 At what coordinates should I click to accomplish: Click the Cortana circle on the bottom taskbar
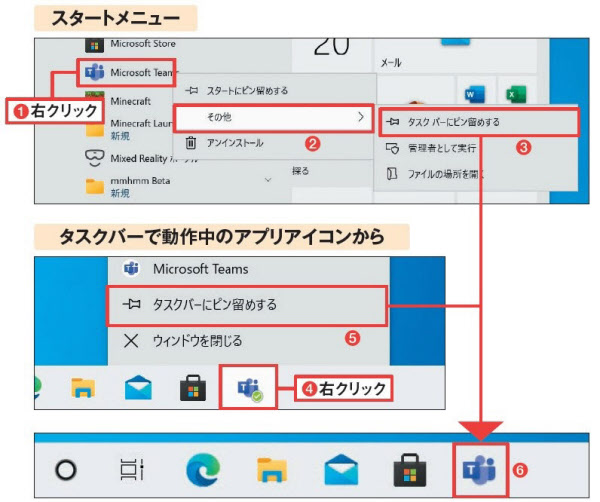point(66,469)
